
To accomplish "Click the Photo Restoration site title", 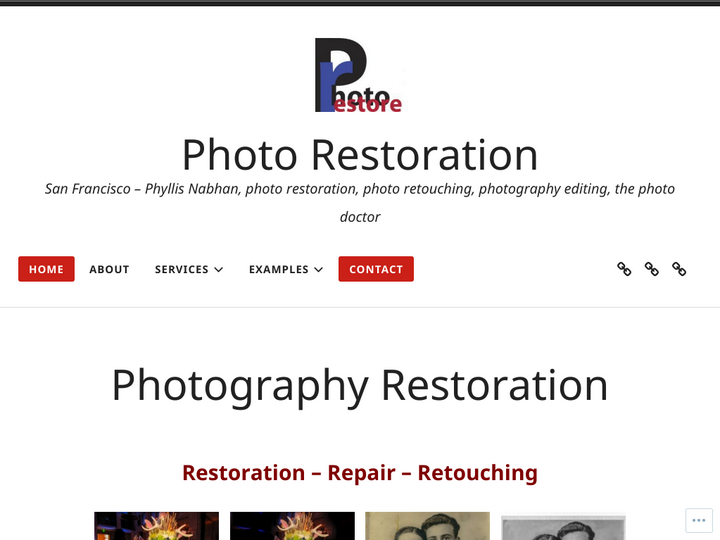I will [x=360, y=155].
